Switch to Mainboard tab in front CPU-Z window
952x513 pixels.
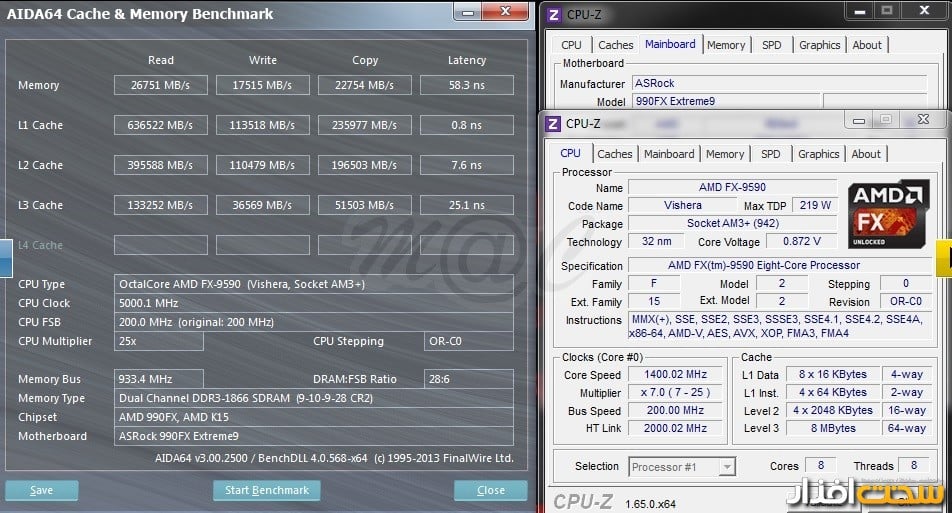point(669,154)
